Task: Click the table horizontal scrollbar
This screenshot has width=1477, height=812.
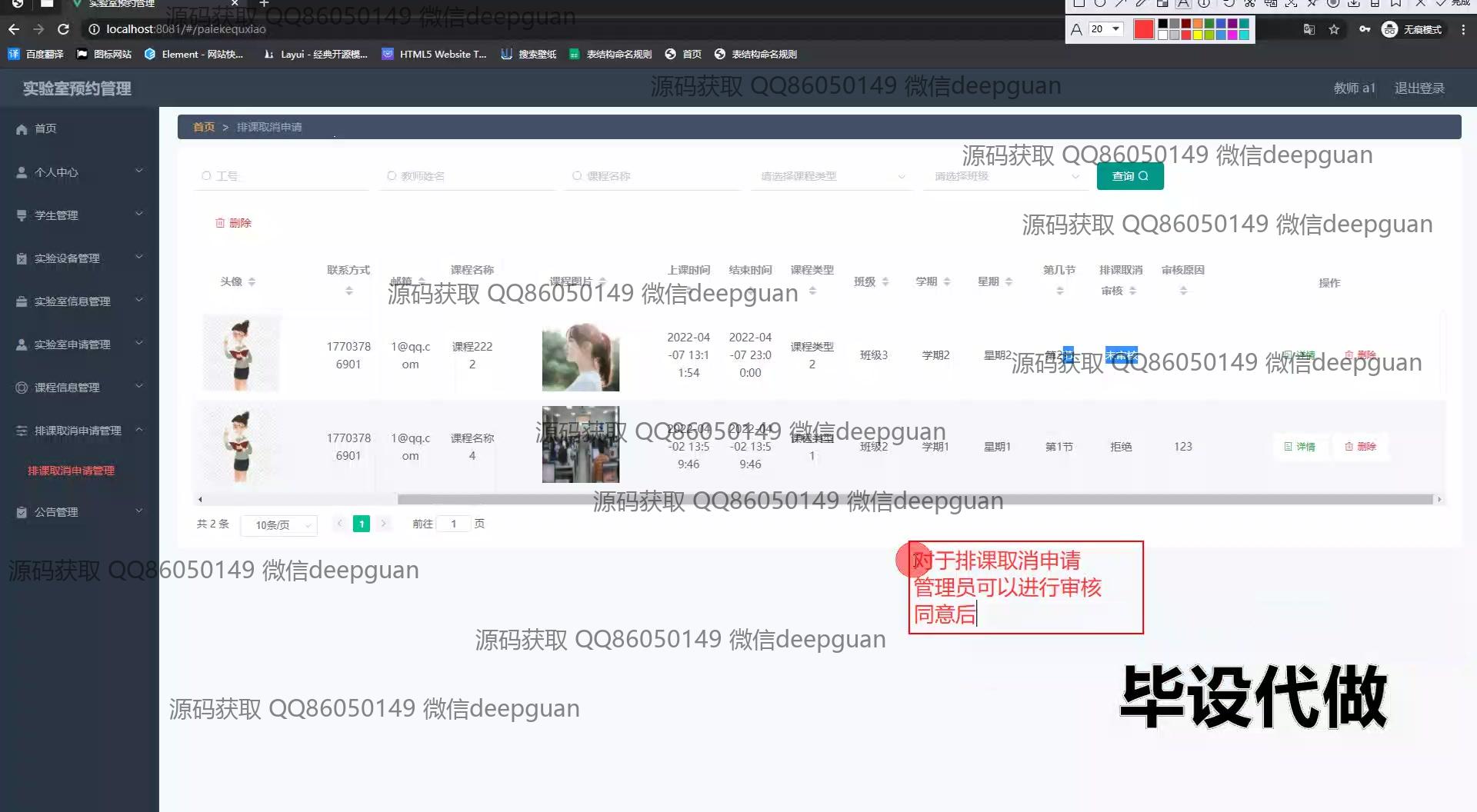Action: [915, 499]
